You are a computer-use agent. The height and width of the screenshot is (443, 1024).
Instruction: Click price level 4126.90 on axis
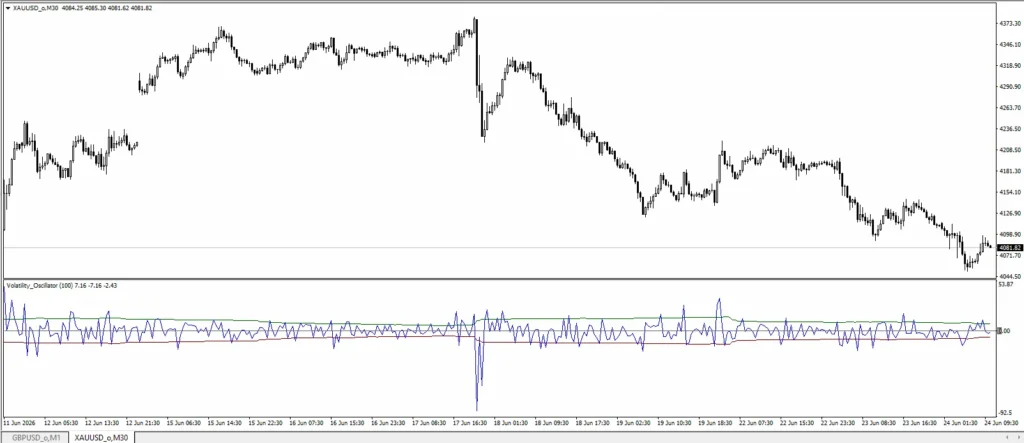pos(1009,214)
